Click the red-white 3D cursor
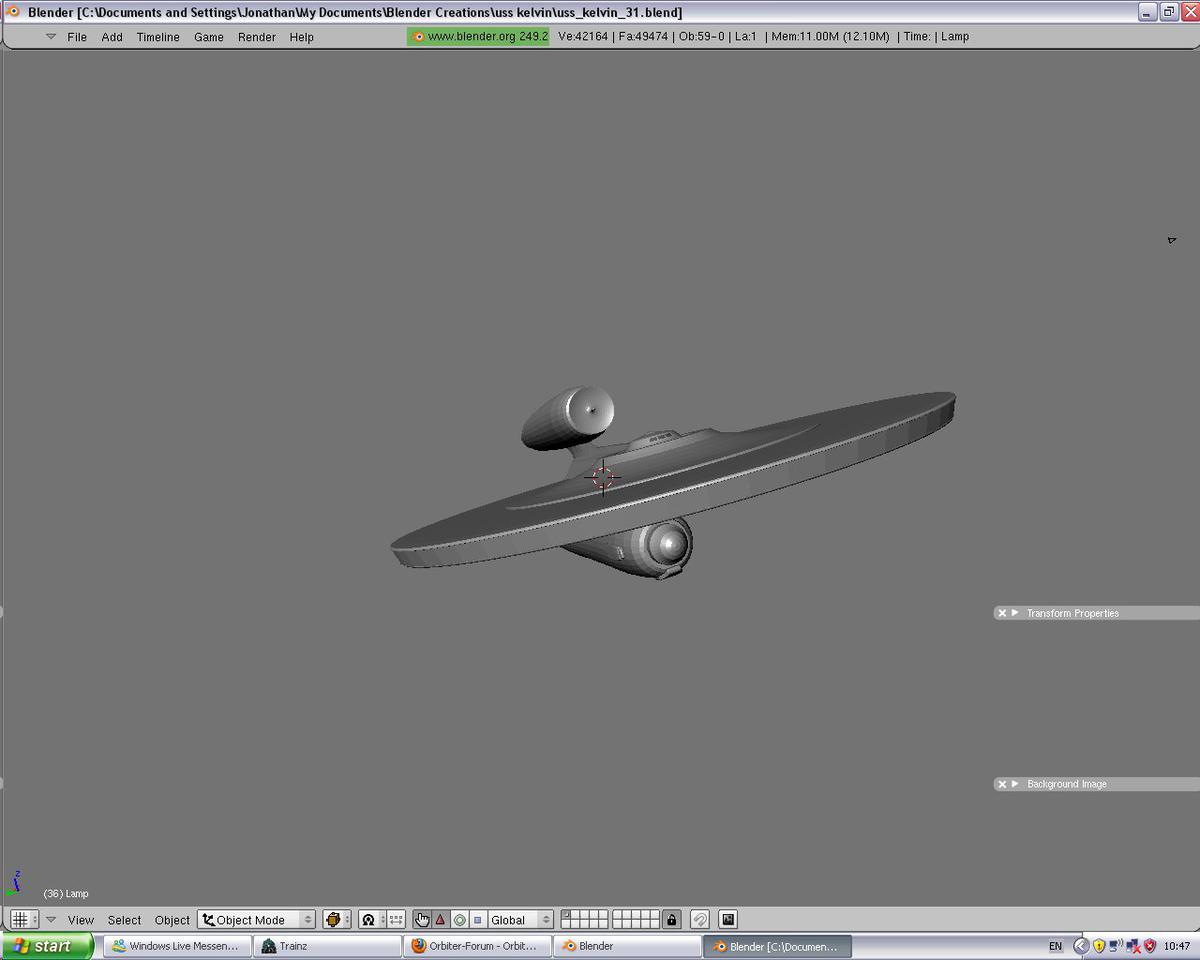 tap(602, 478)
